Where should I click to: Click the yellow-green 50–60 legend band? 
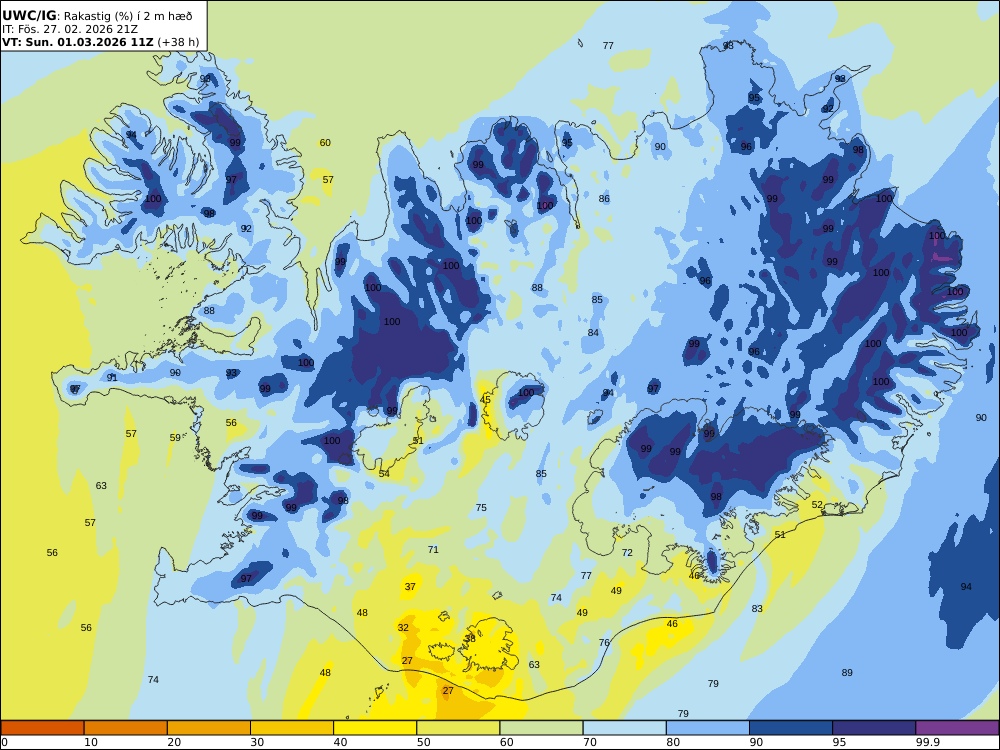pyautogui.click(x=458, y=728)
